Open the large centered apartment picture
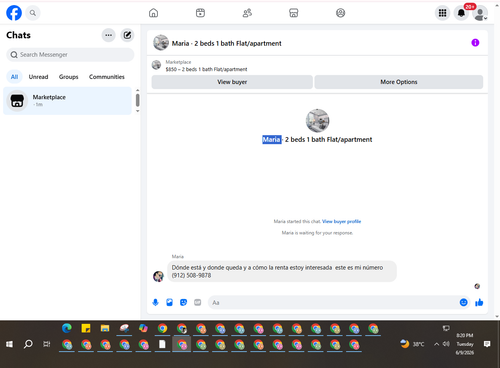The image size is (500, 368). click(x=317, y=121)
